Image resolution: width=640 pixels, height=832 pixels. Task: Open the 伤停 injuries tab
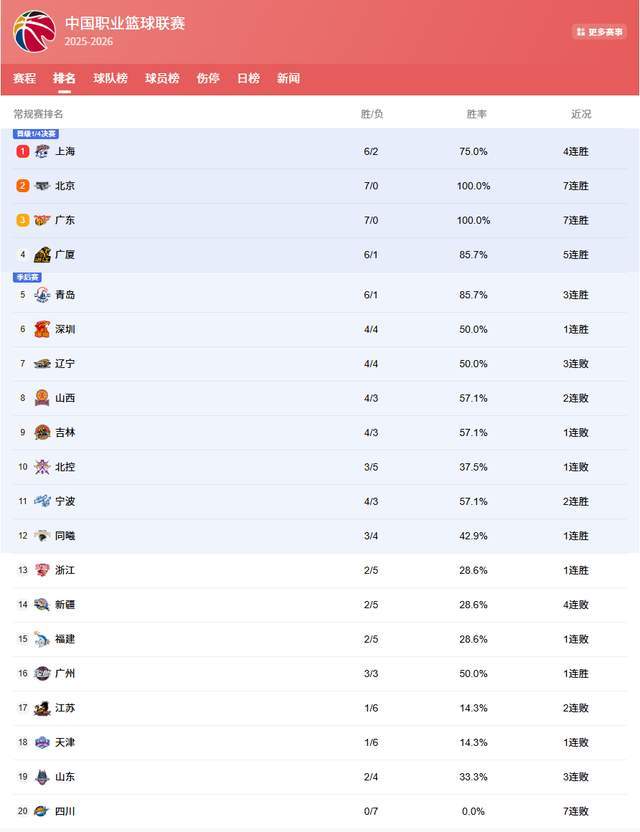point(208,78)
